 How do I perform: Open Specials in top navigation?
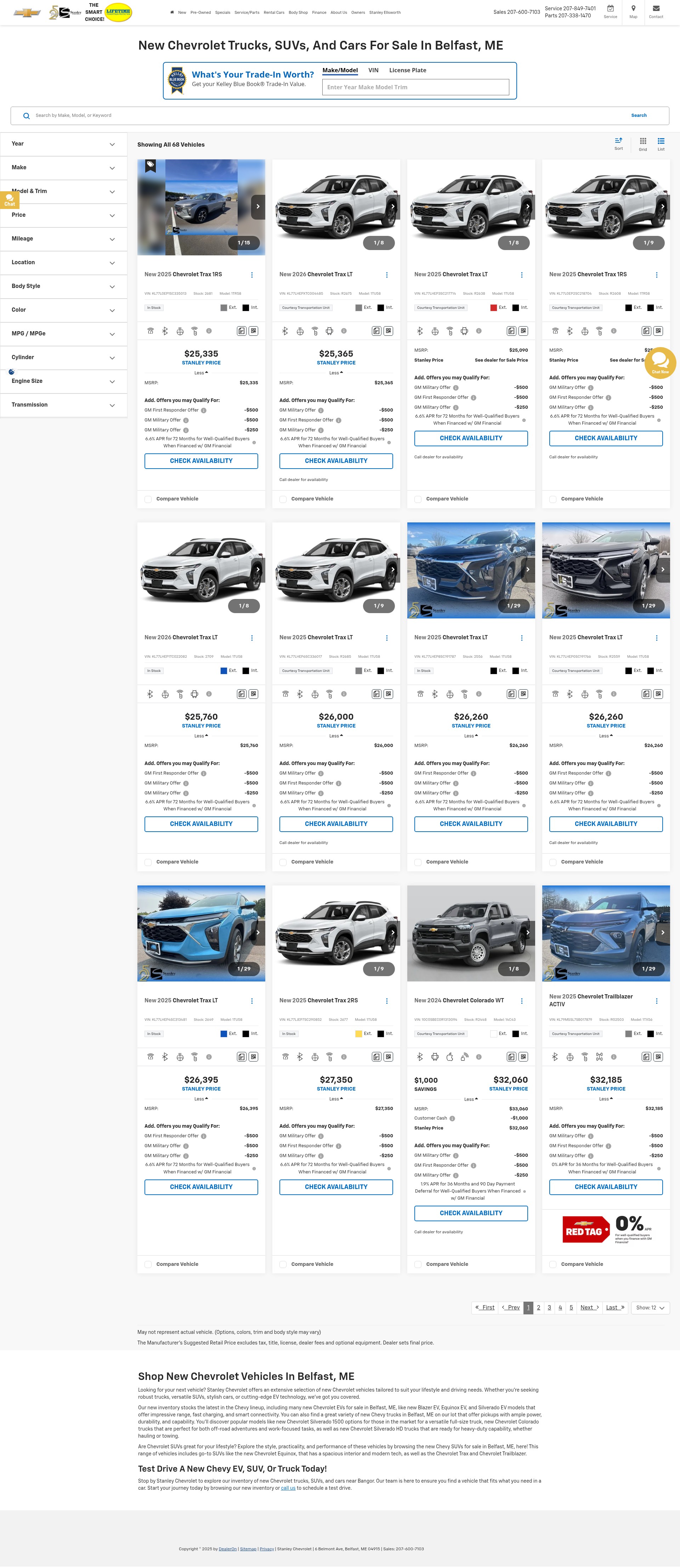(223, 13)
